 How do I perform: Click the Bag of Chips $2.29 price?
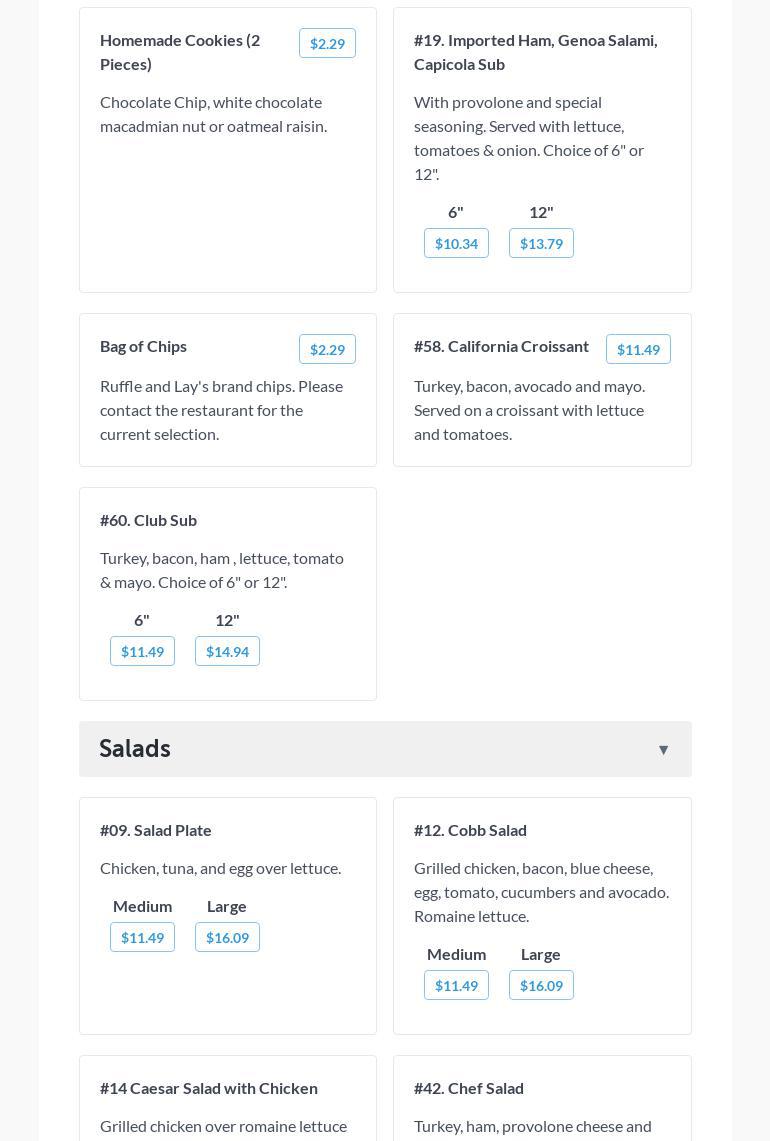(327, 349)
